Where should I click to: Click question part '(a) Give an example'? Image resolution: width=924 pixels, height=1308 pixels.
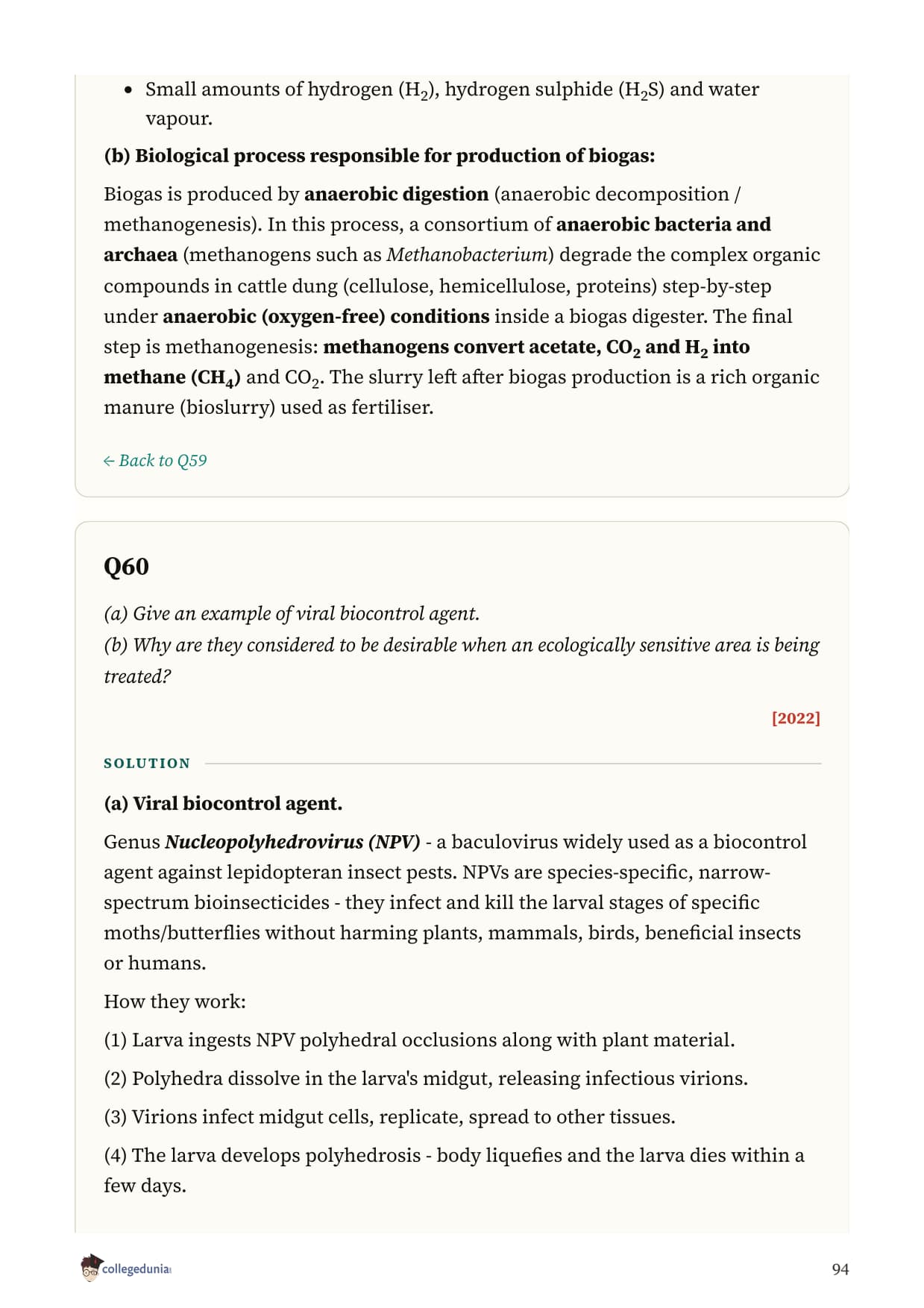pos(292,614)
